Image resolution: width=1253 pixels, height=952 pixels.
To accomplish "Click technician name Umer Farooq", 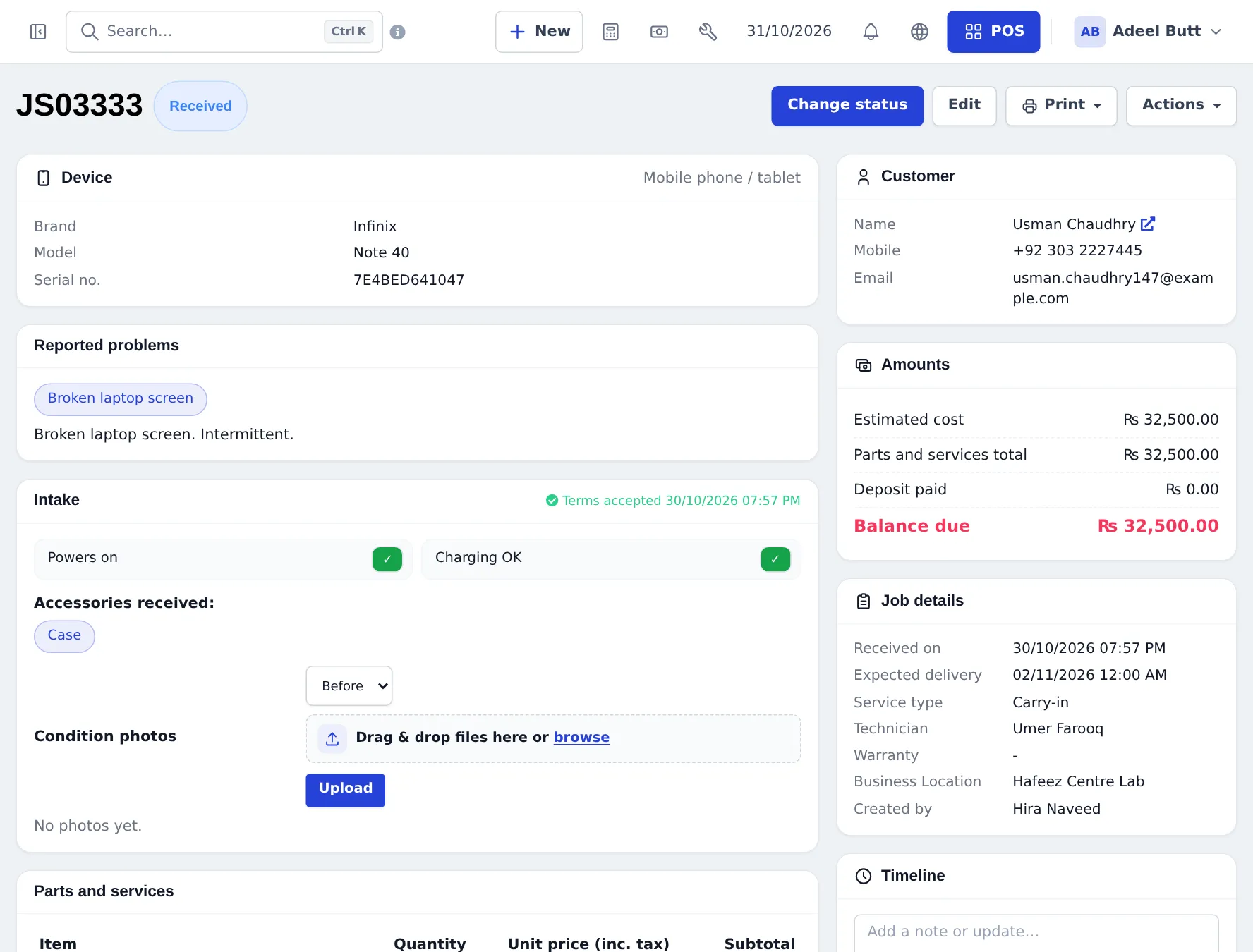I will [1058, 729].
